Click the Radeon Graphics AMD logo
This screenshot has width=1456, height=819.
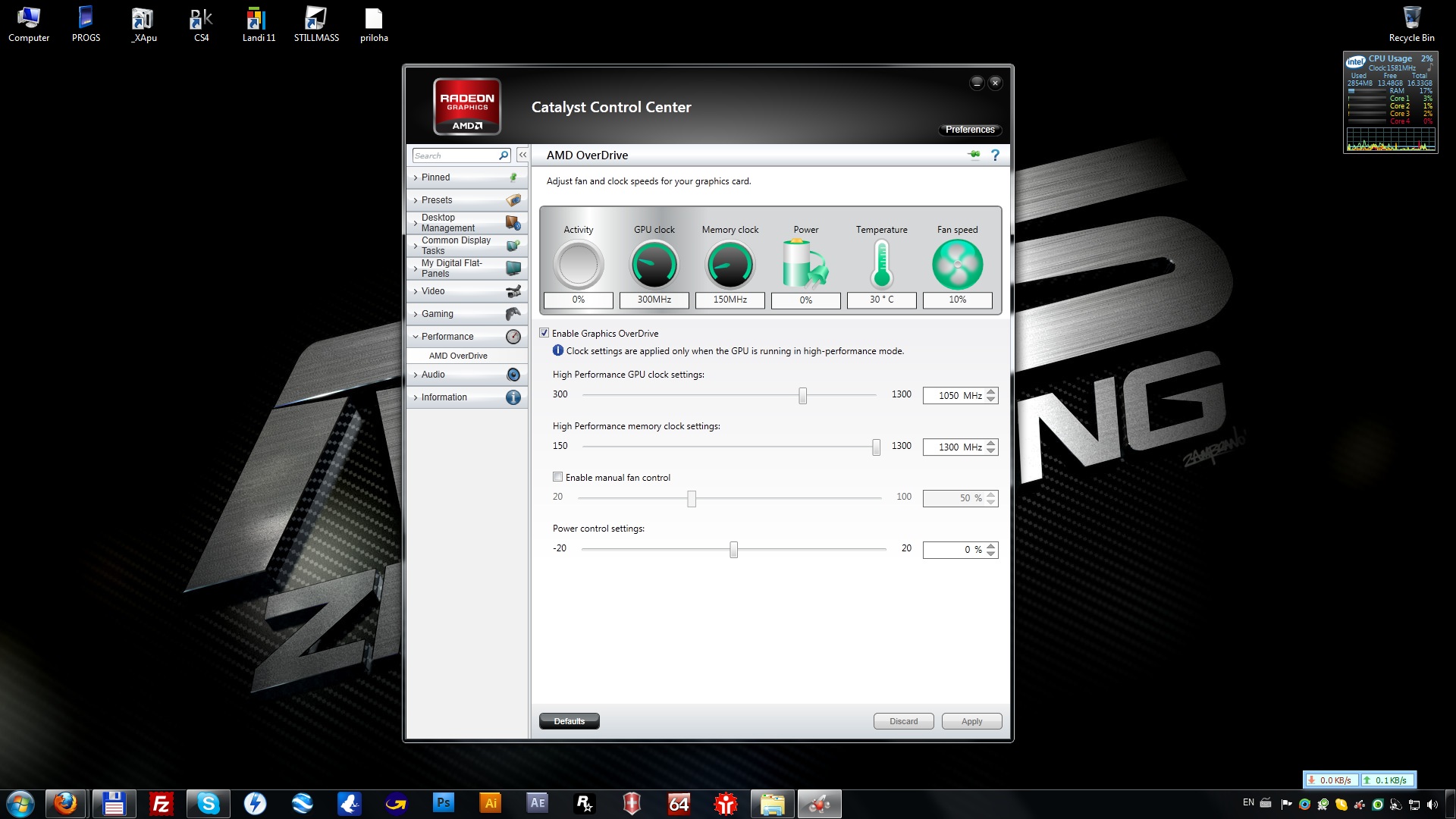[467, 106]
